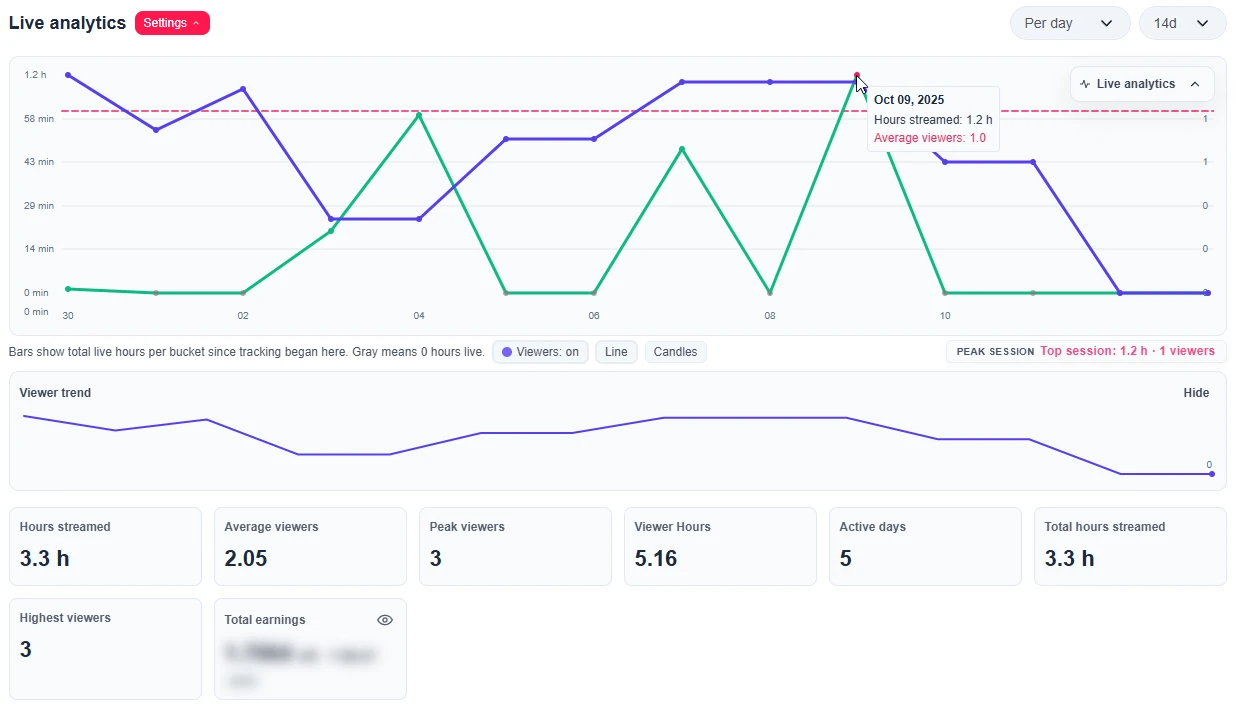Reveal Total earnings with eye icon
This screenshot has width=1236, height=711.
(385, 620)
